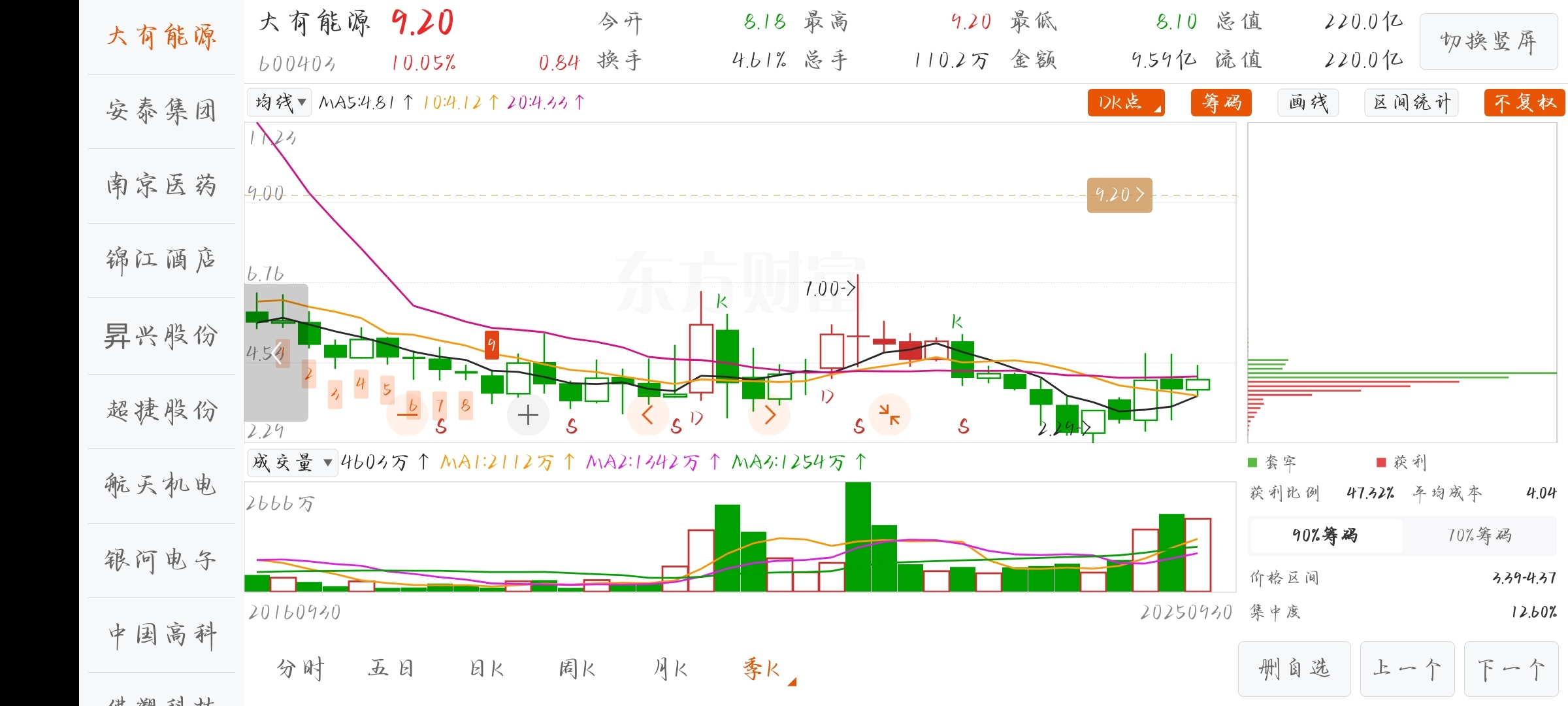The height and width of the screenshot is (706, 1568).
Task: Click the 切换竖屏 button
Action: coord(1488,42)
